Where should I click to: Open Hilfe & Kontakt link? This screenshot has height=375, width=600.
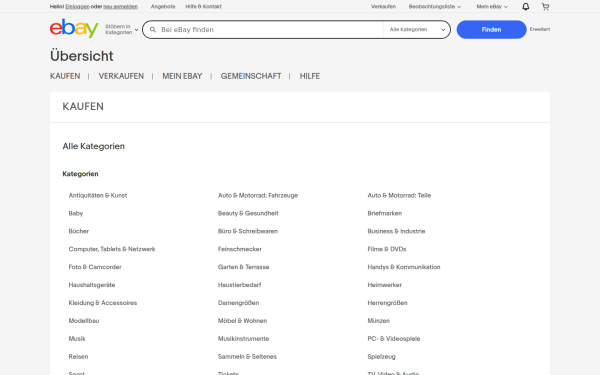click(x=203, y=7)
